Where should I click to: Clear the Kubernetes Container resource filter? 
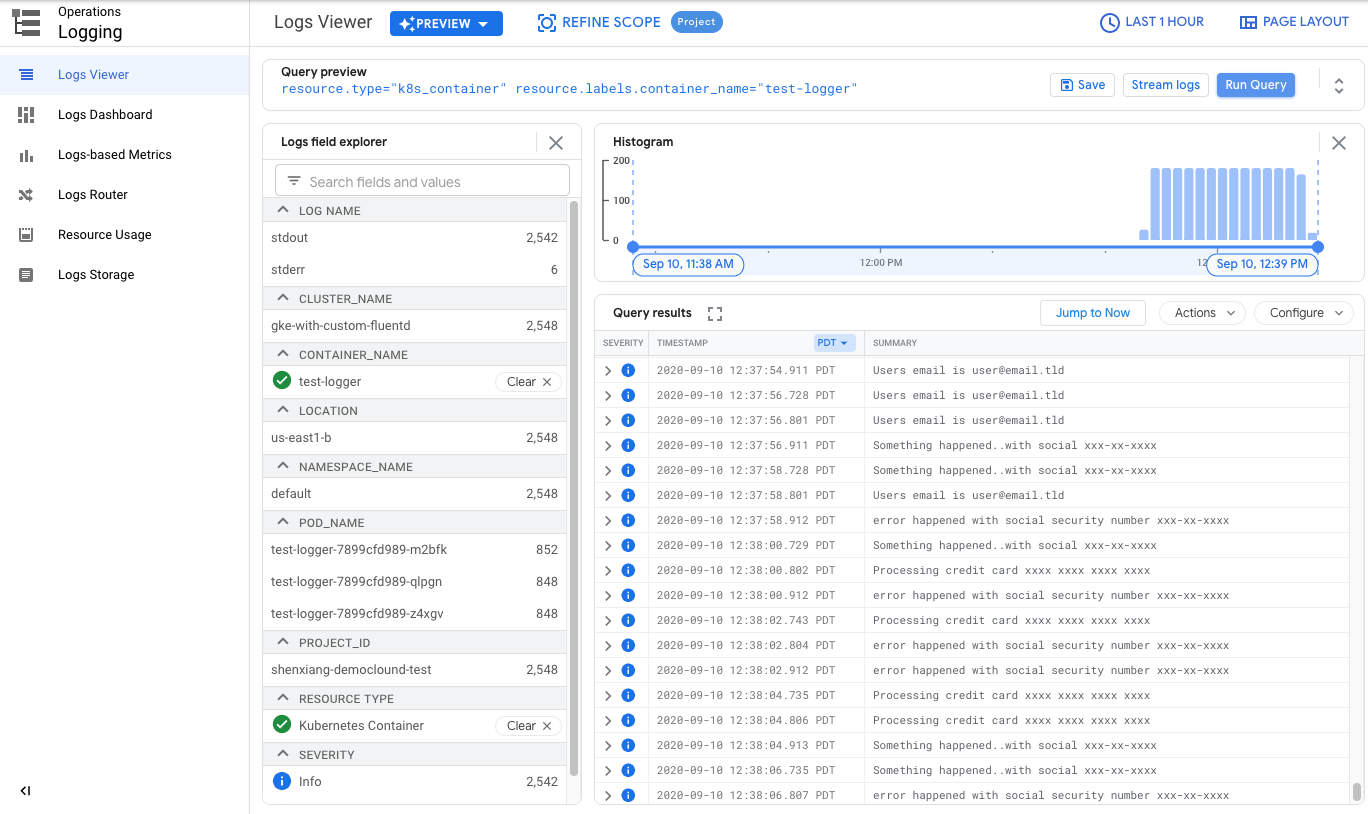528,725
